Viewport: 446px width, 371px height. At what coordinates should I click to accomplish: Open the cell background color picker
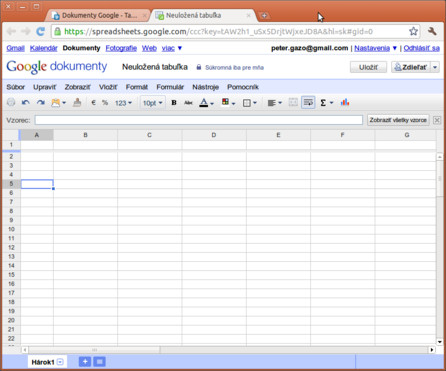(228, 103)
